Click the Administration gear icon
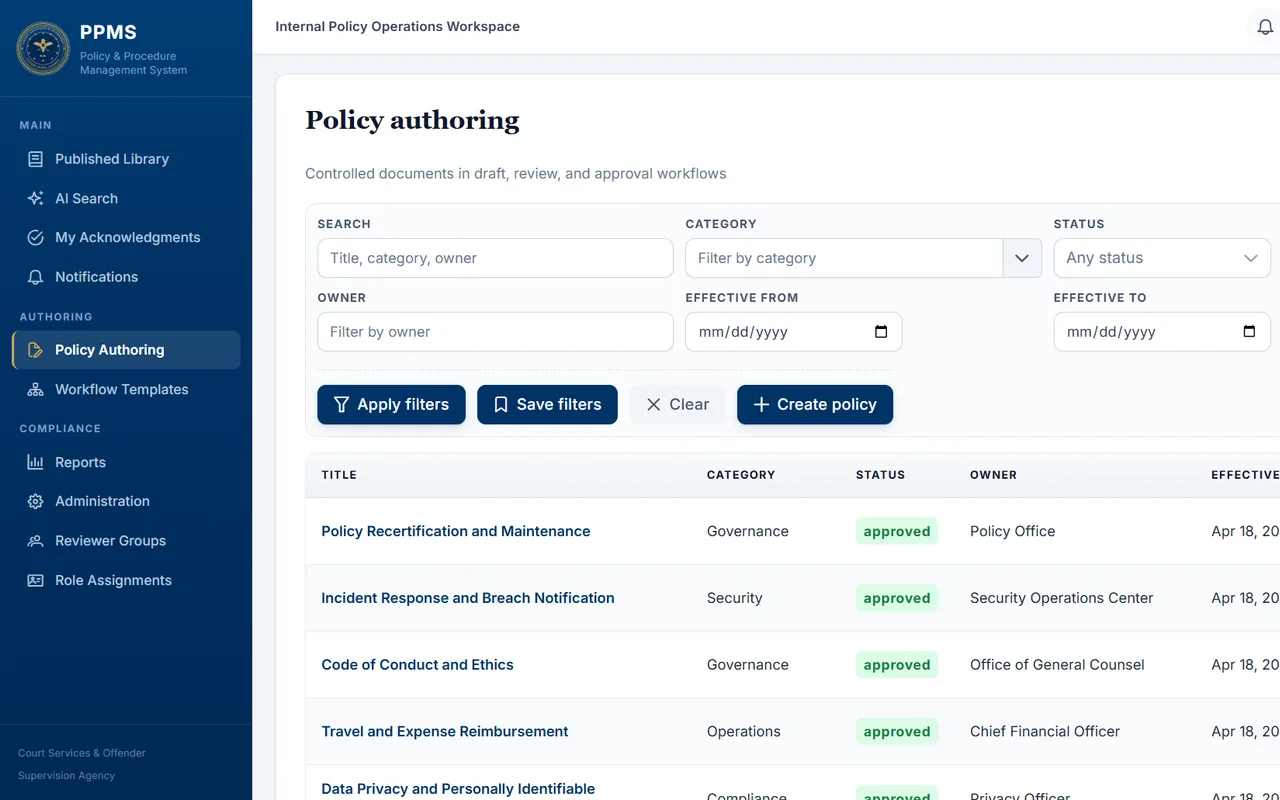Image resolution: width=1280 pixels, height=800 pixels. 35,501
